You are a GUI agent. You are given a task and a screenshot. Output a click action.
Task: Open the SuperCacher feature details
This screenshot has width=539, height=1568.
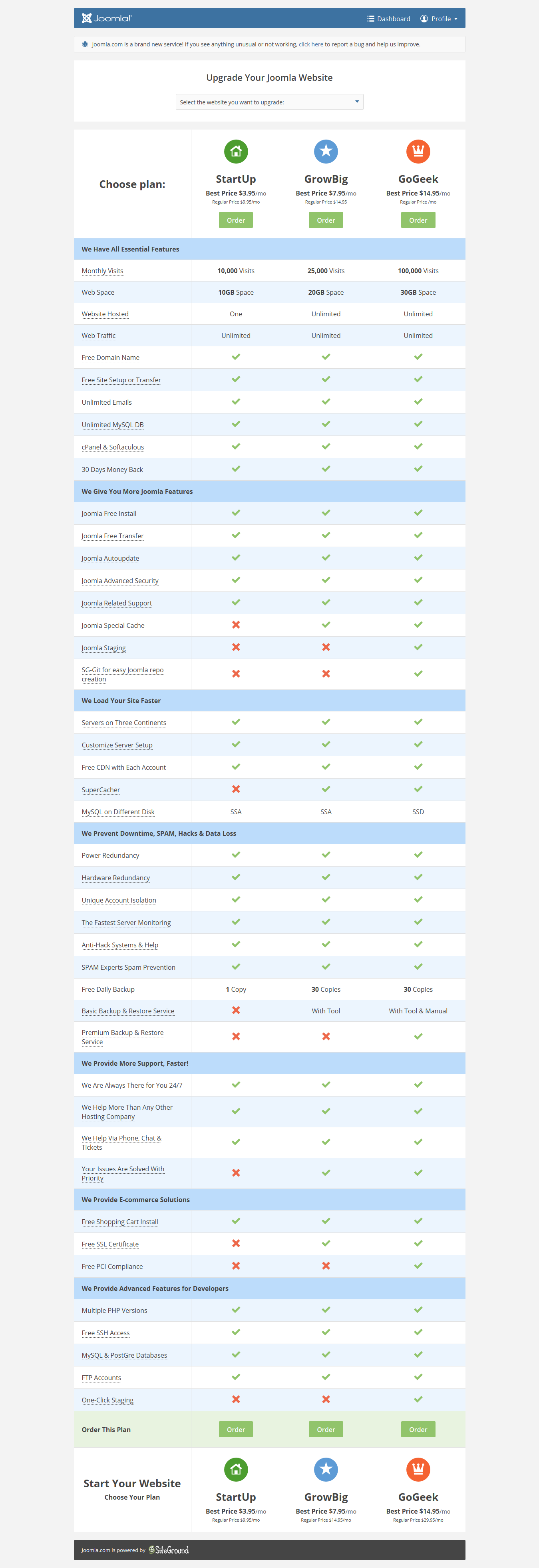(x=100, y=789)
